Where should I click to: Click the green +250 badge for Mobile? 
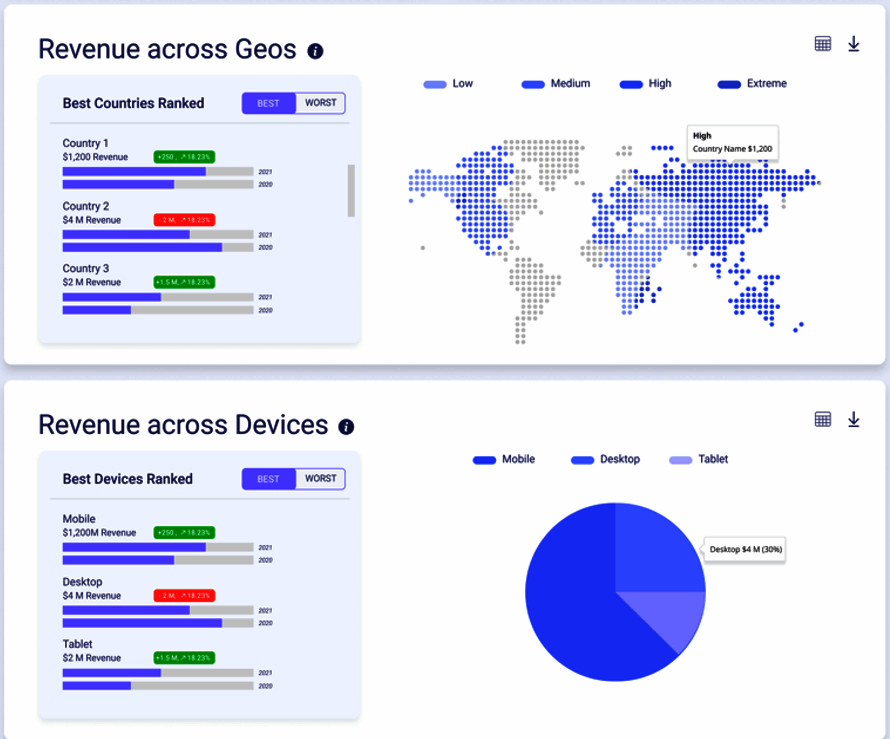pos(184,532)
